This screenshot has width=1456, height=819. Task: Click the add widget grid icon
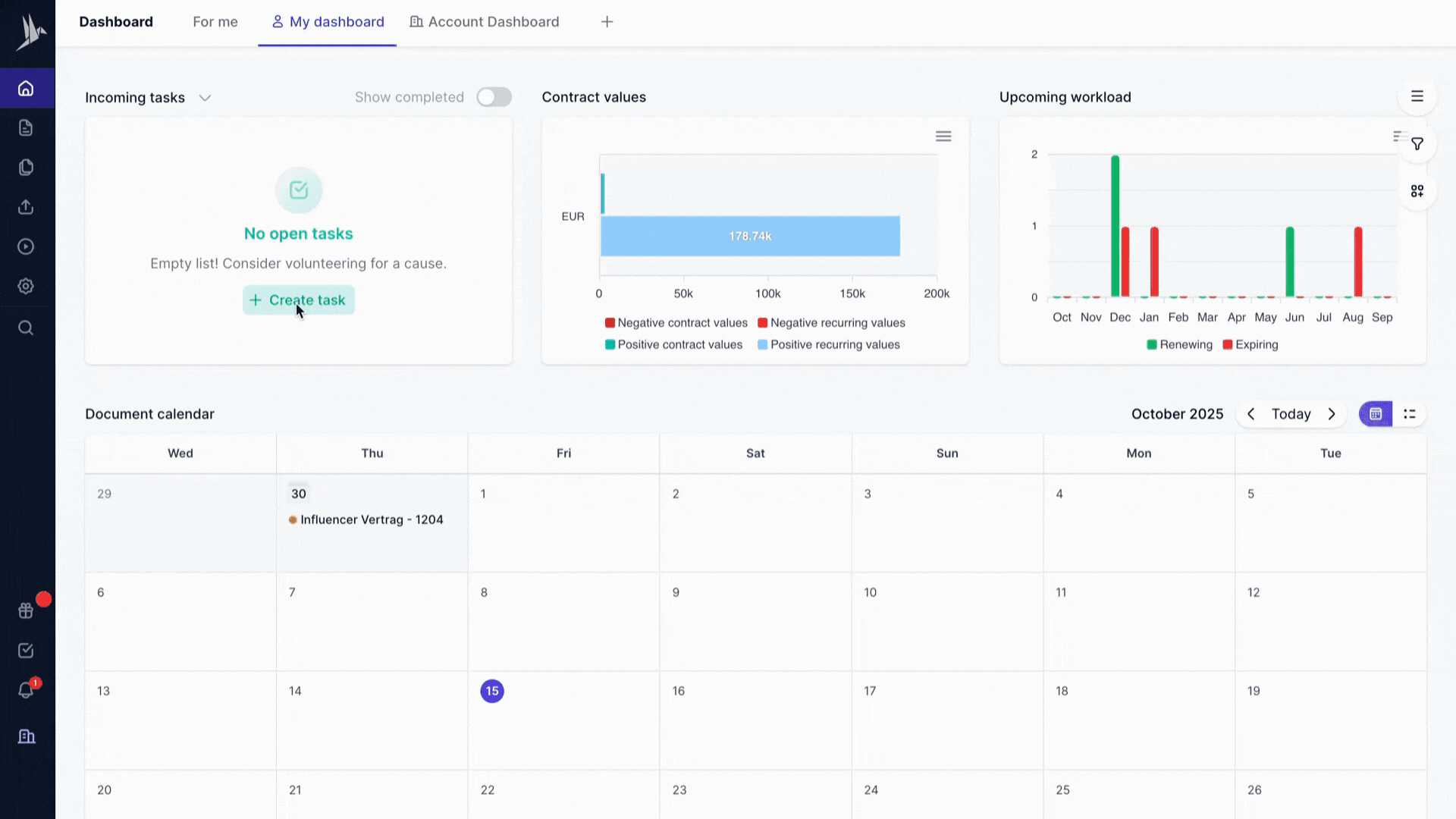[1417, 191]
